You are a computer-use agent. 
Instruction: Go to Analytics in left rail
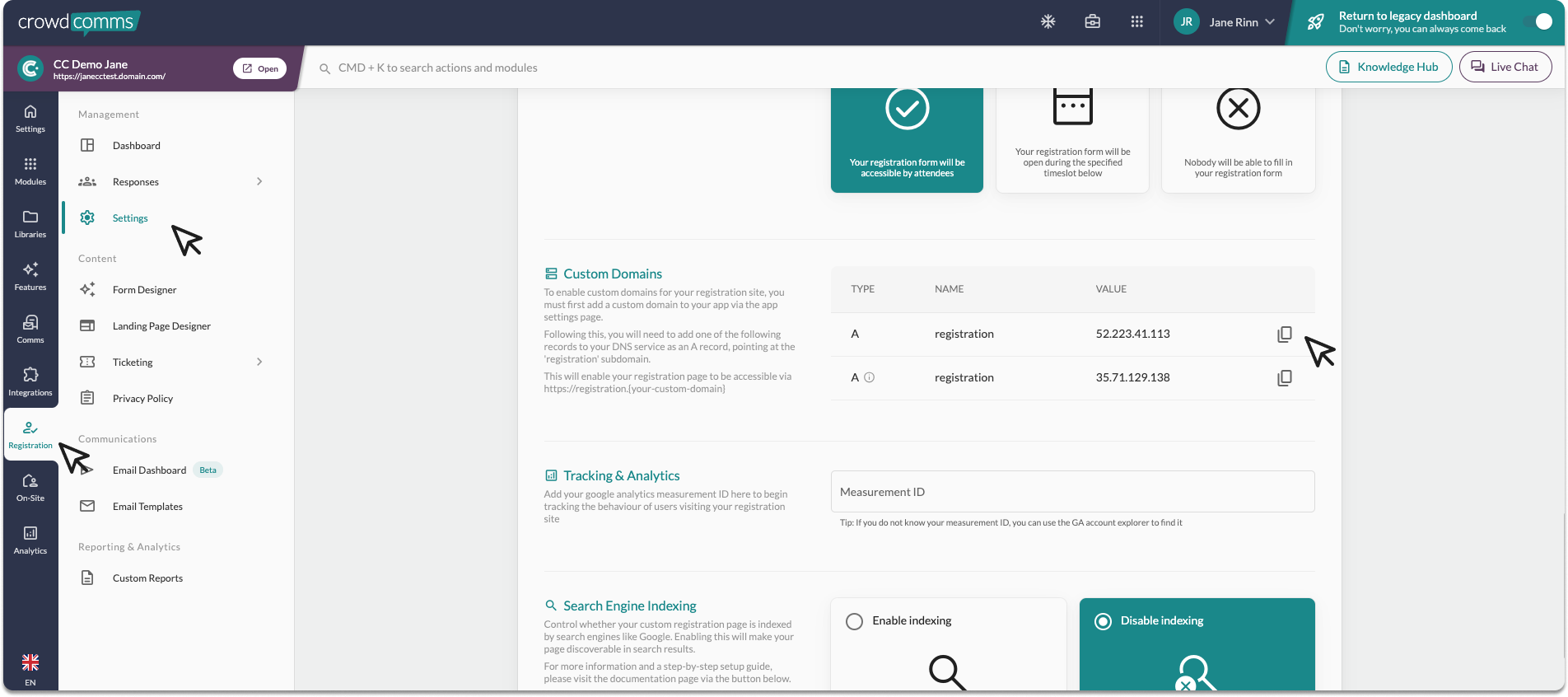pyautogui.click(x=30, y=540)
